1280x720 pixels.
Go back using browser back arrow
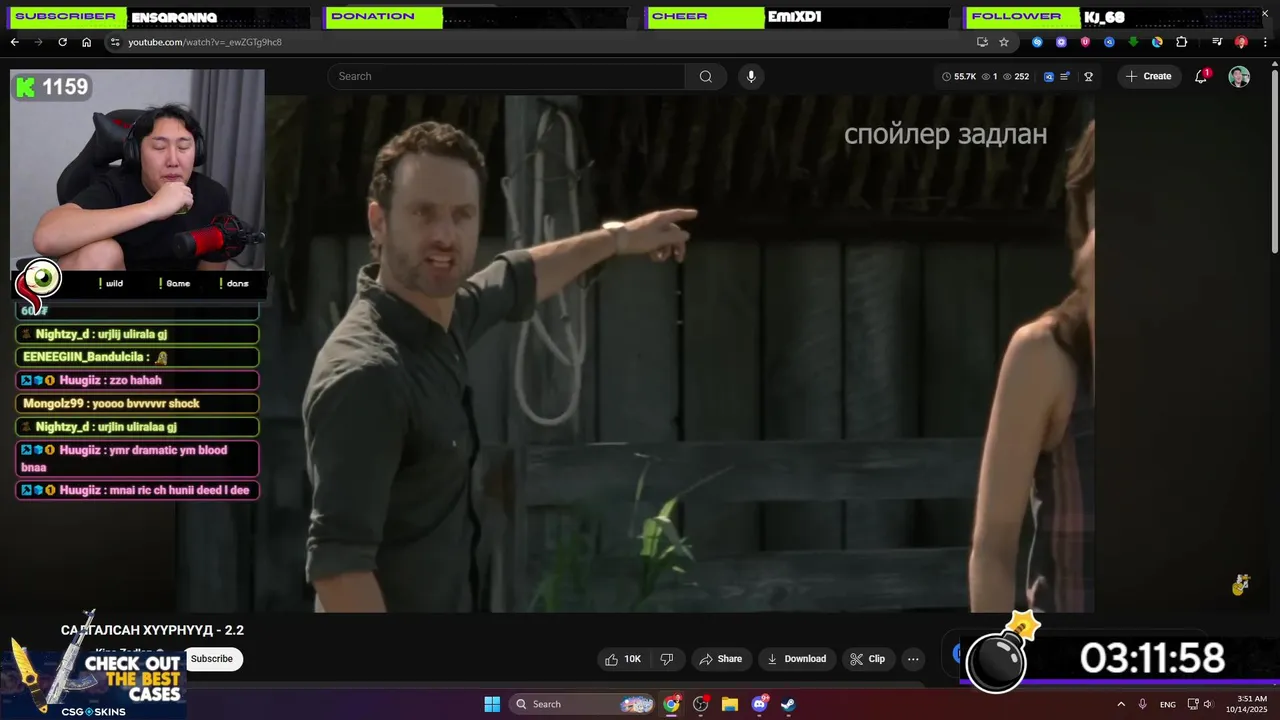pos(14,42)
